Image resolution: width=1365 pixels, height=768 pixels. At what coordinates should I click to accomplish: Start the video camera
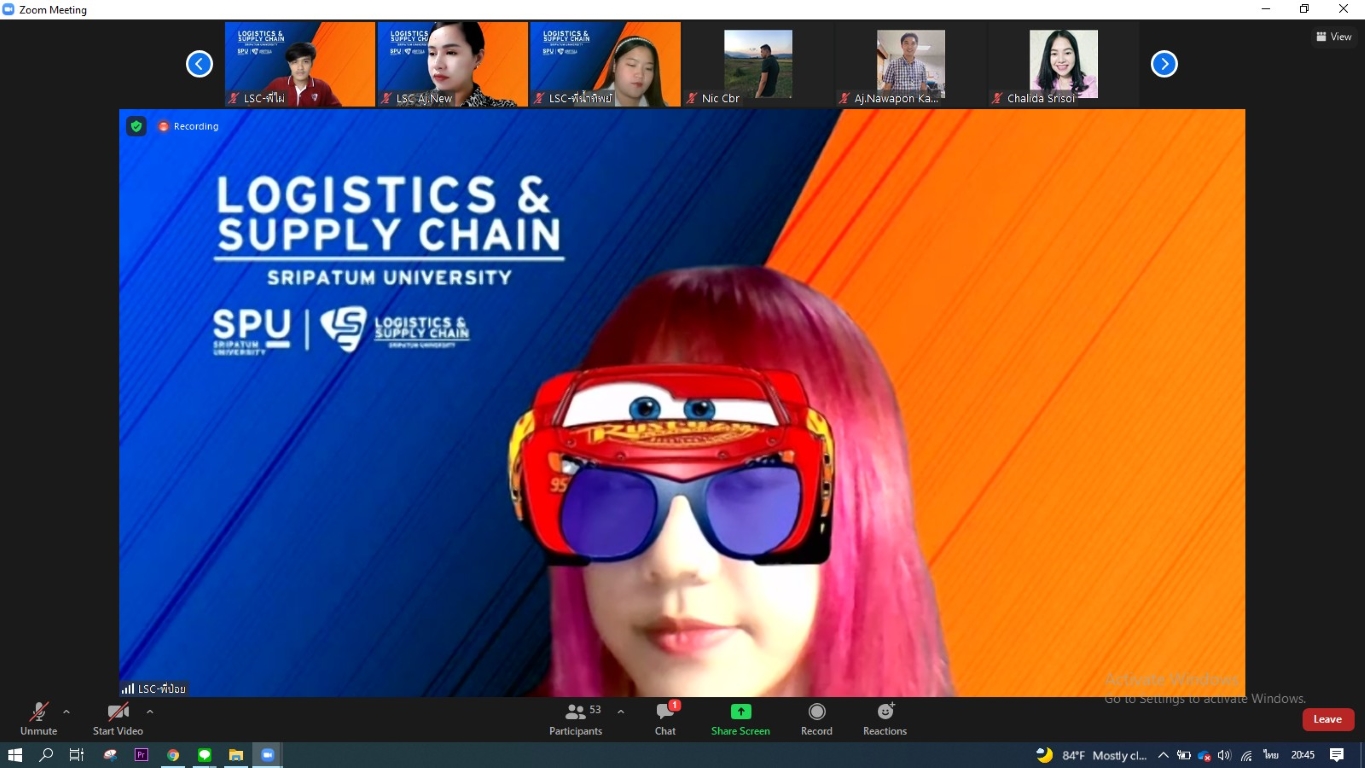(x=118, y=719)
